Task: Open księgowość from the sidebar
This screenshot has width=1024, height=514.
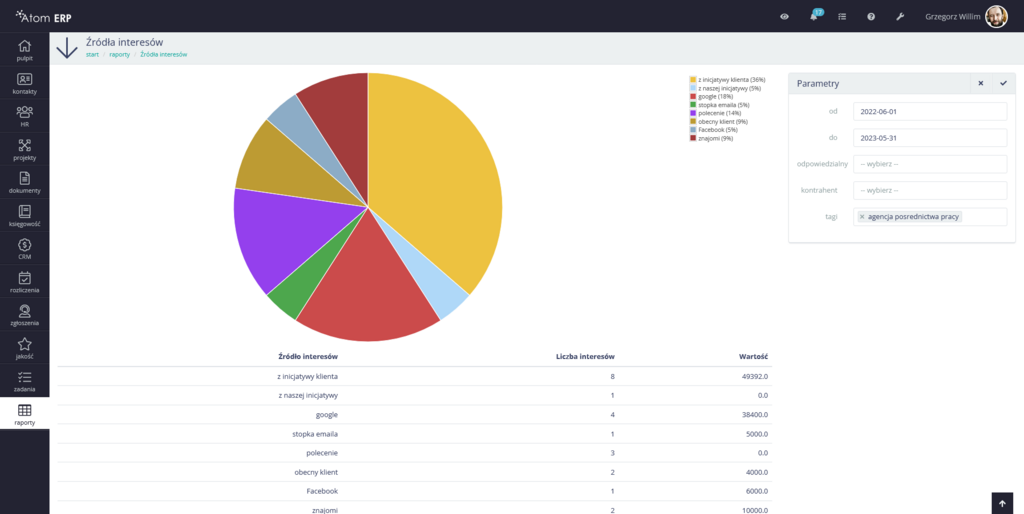Action: [24, 216]
